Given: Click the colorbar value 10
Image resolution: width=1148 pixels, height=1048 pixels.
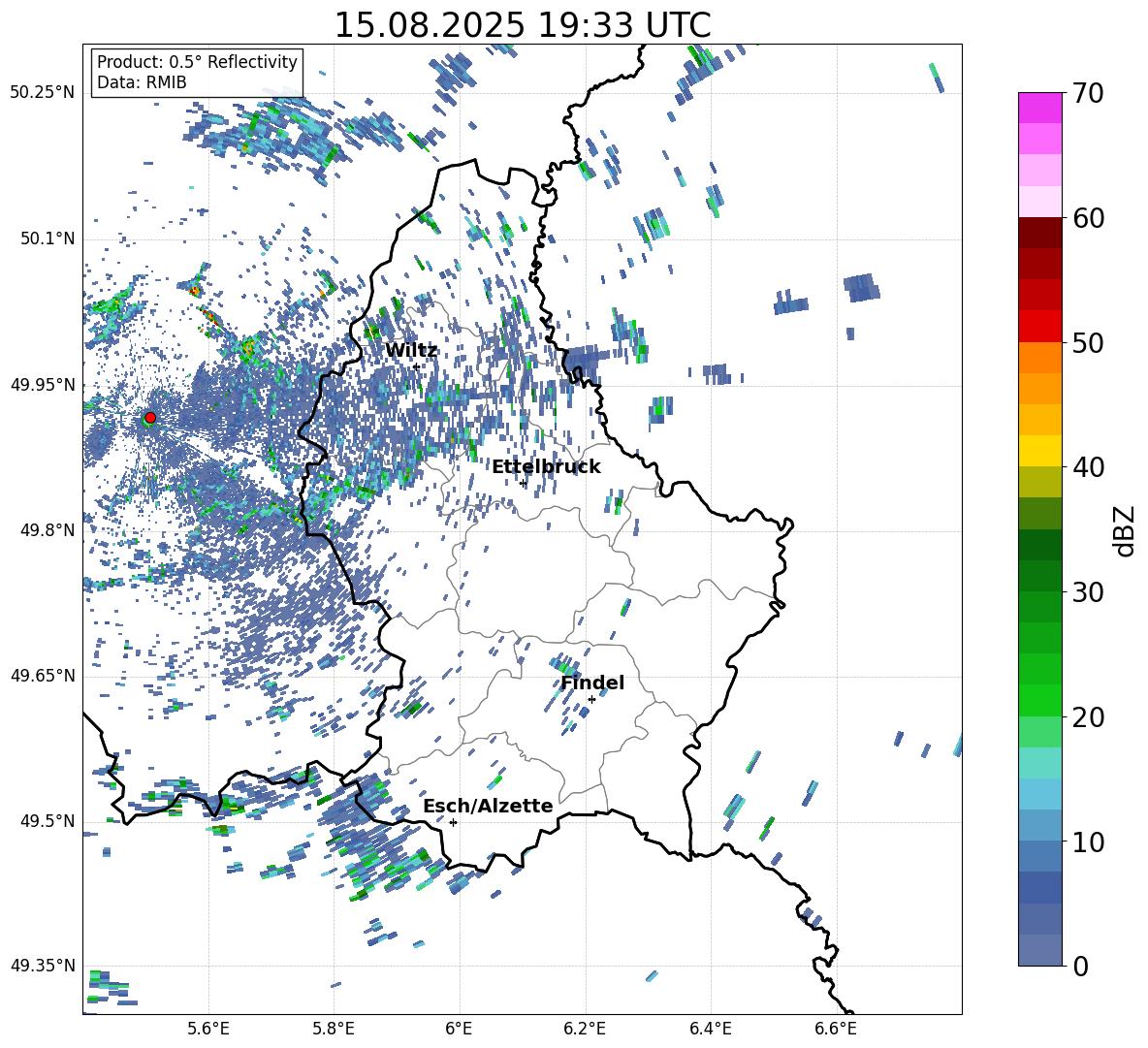Looking at the screenshot, I should (x=1088, y=842).
